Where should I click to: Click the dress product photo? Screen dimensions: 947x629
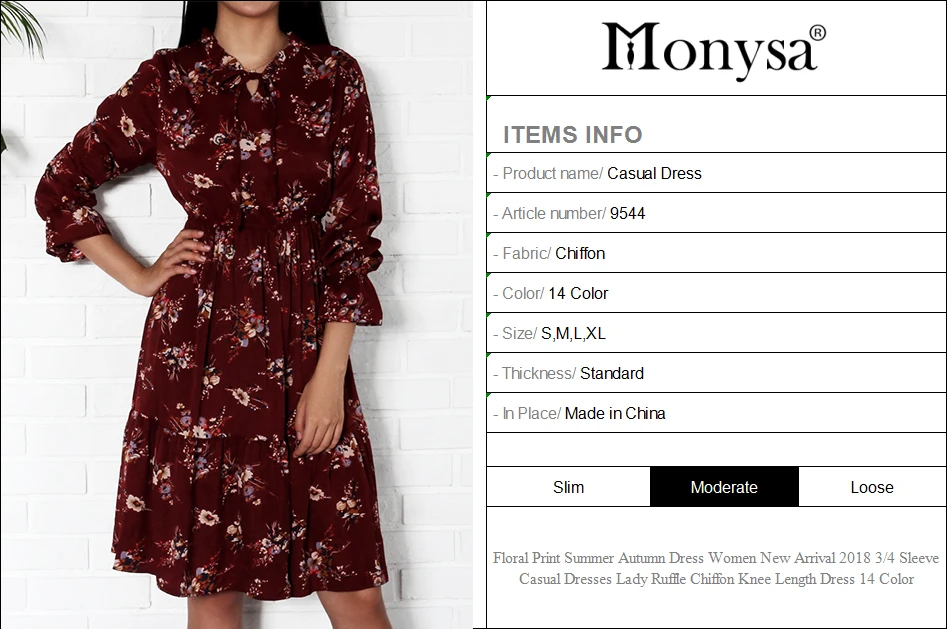pos(237,314)
